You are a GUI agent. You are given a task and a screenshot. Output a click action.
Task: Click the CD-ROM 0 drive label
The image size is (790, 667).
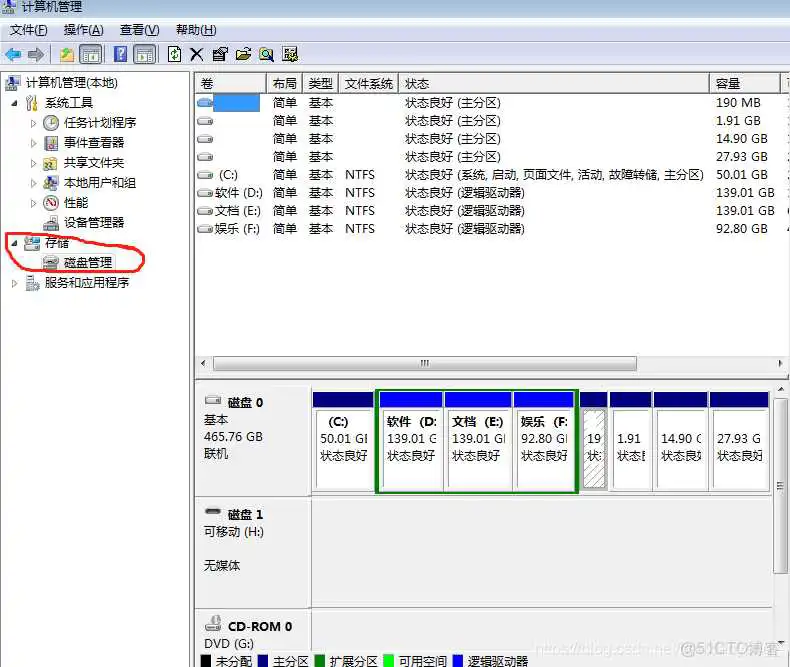pos(260,626)
